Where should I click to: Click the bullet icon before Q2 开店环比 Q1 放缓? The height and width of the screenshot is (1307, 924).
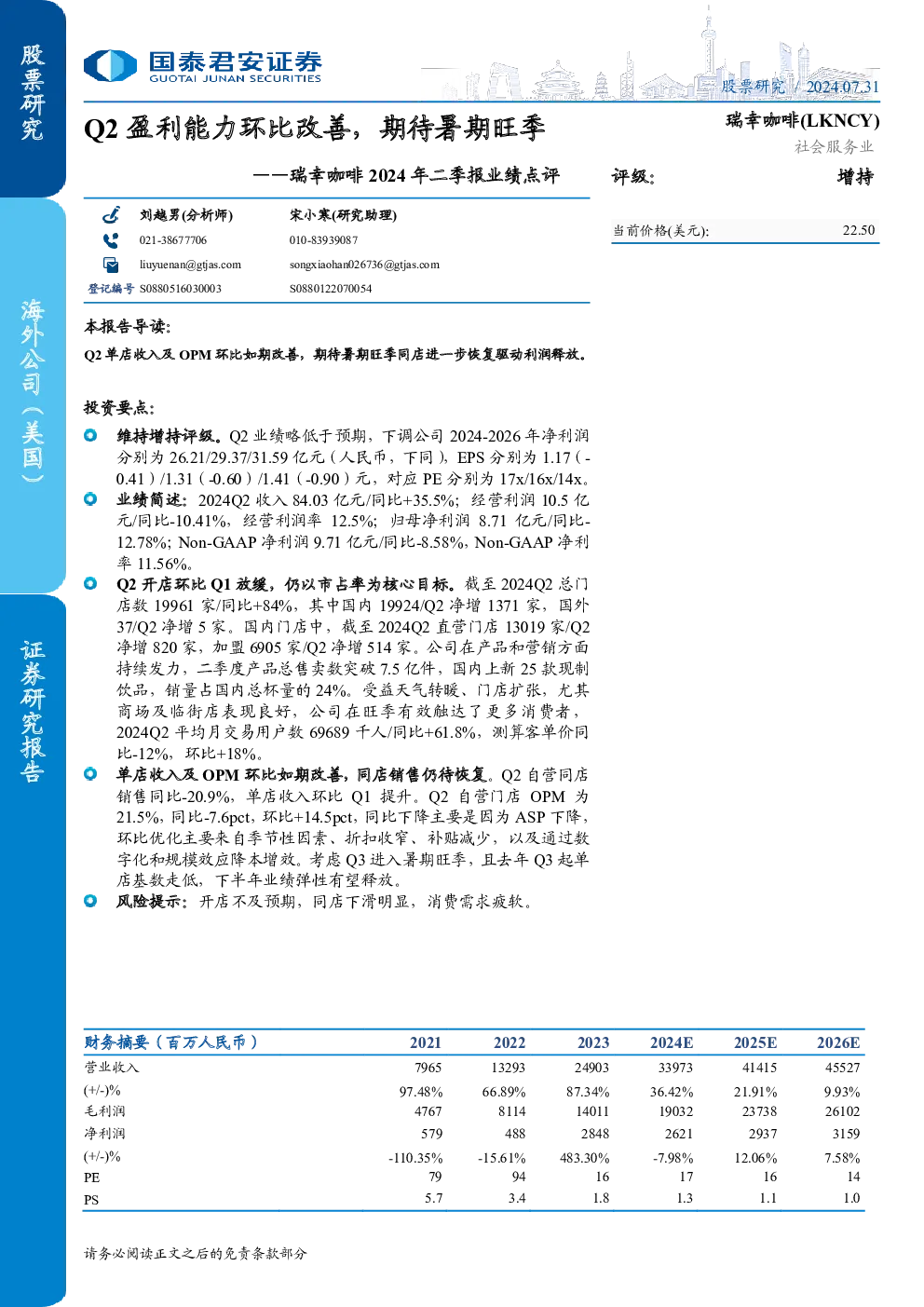coord(90,583)
